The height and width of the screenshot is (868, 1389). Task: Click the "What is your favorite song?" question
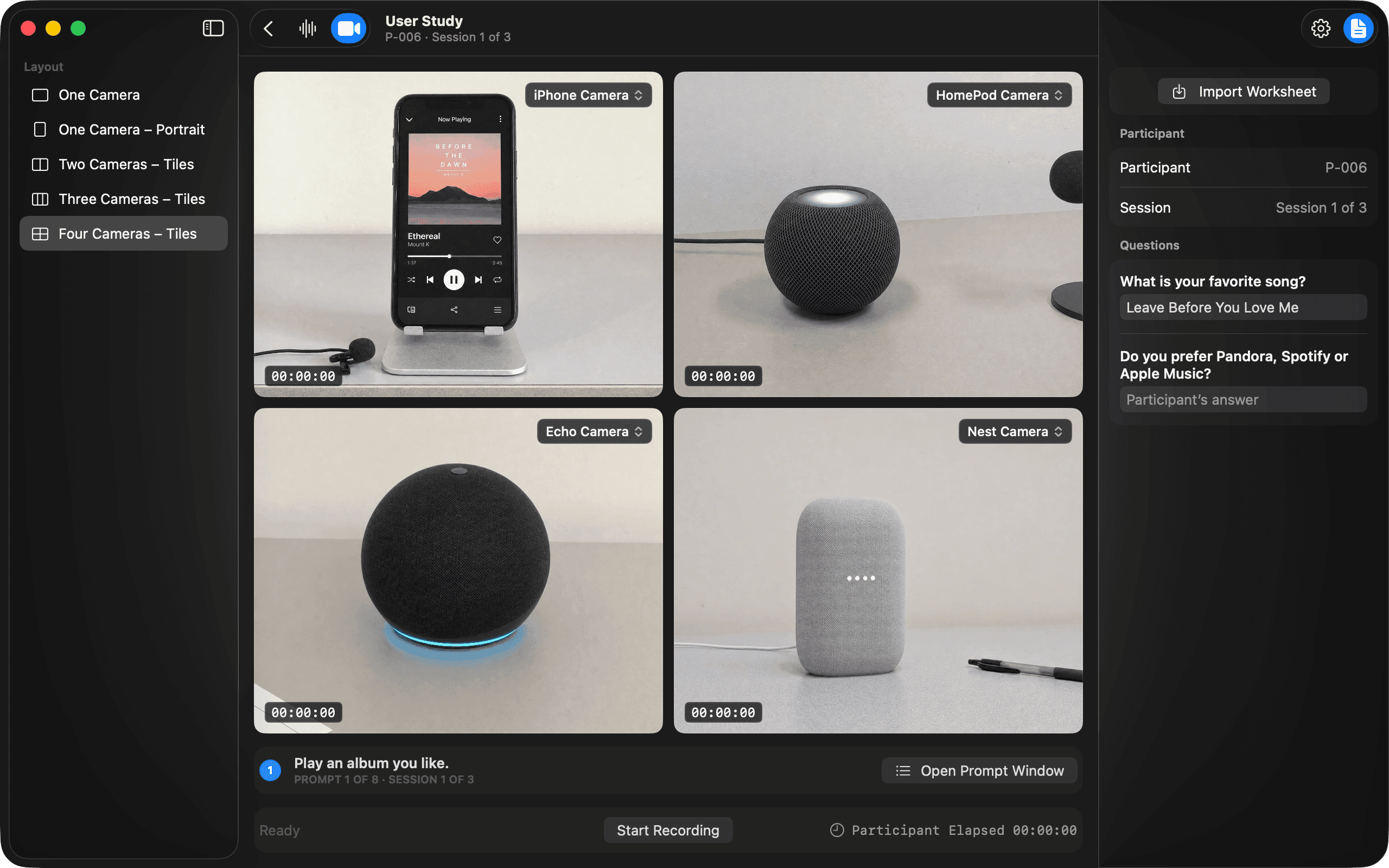coord(1213,282)
